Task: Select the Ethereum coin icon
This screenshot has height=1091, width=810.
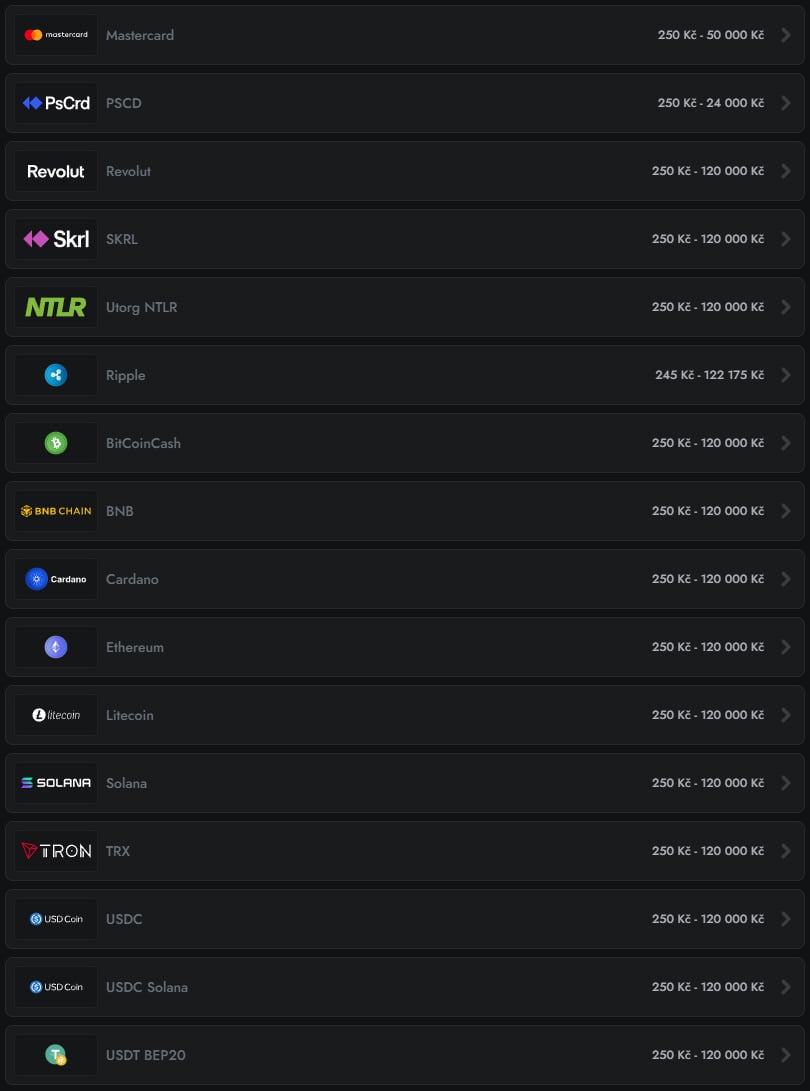Action: pyautogui.click(x=56, y=647)
